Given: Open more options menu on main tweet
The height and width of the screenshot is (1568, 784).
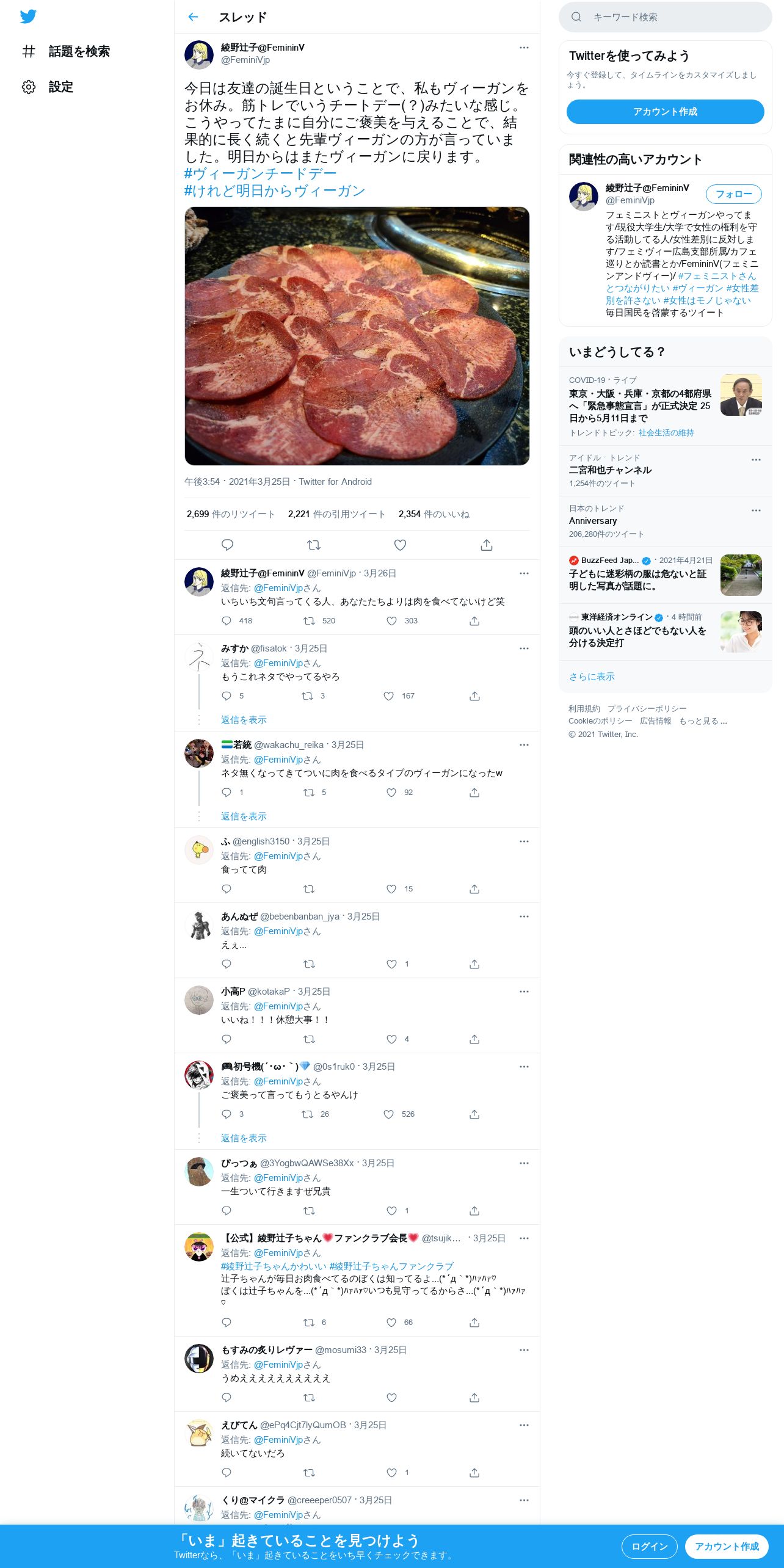Looking at the screenshot, I should pos(524,48).
